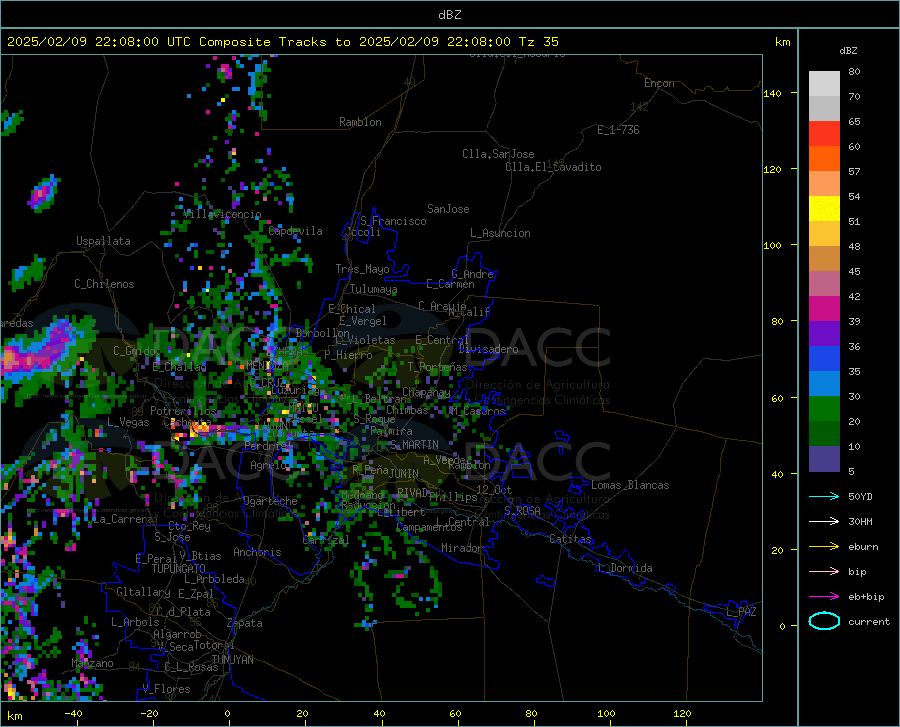
Task: Click the 'L_Dormida' place label
Action: (625, 568)
